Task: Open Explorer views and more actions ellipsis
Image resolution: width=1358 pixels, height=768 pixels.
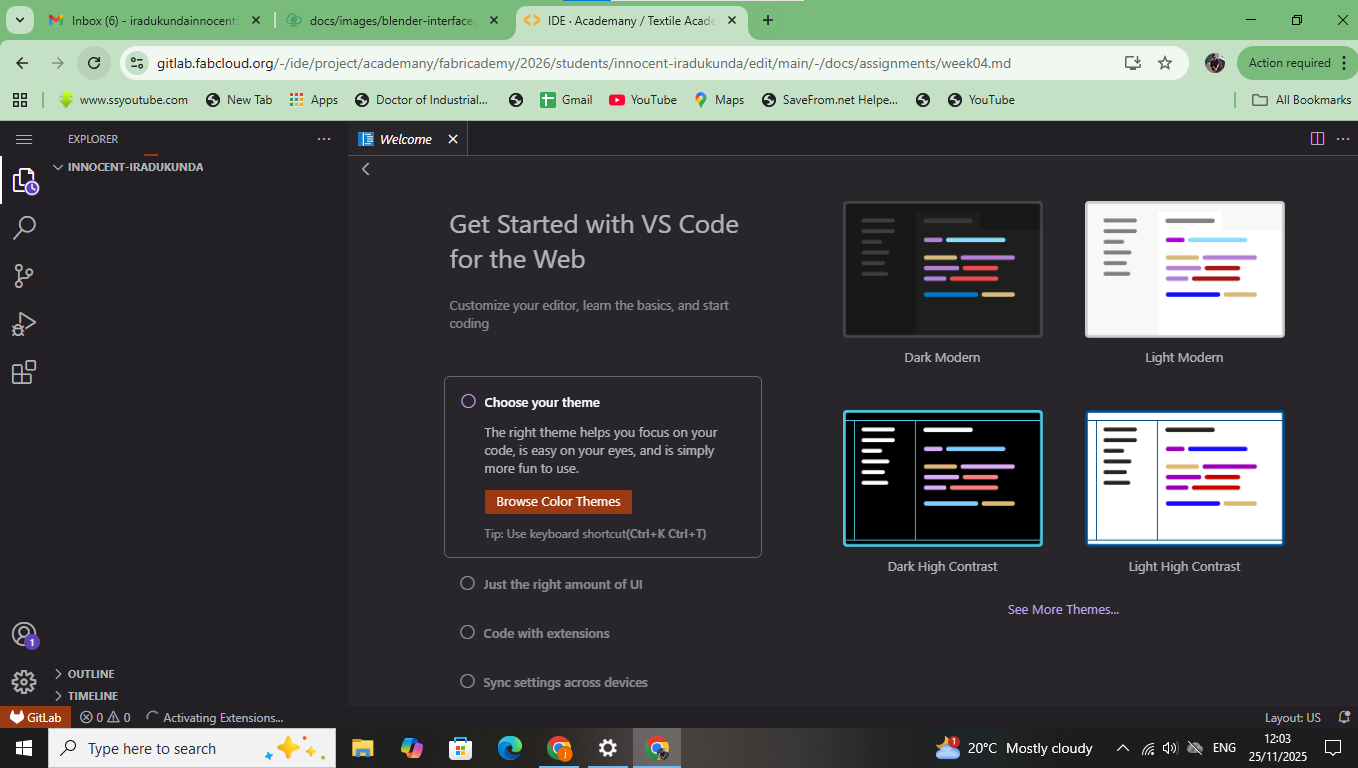Action: [x=324, y=139]
